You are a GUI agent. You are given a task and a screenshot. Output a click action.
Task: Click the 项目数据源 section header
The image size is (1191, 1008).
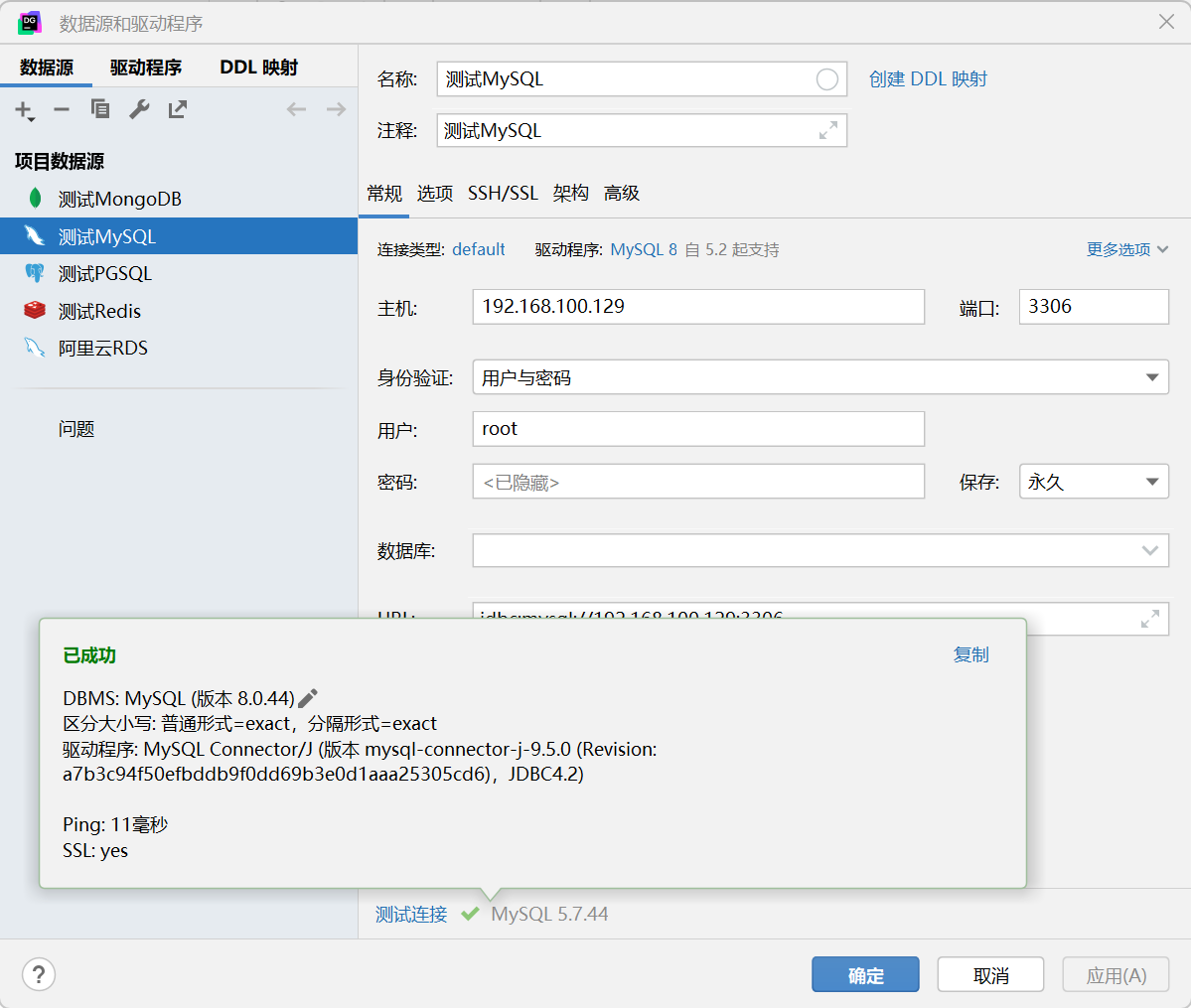click(x=60, y=161)
